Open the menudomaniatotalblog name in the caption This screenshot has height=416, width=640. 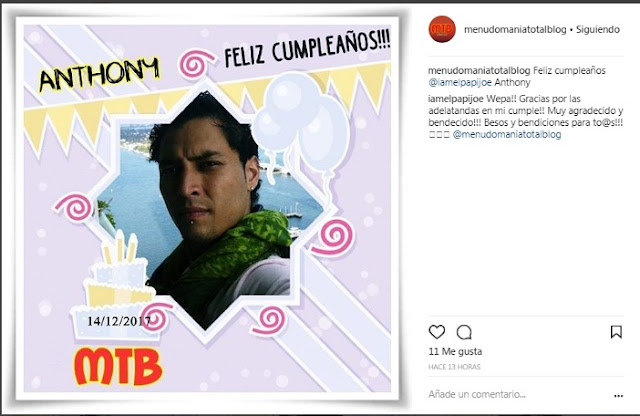coord(479,70)
